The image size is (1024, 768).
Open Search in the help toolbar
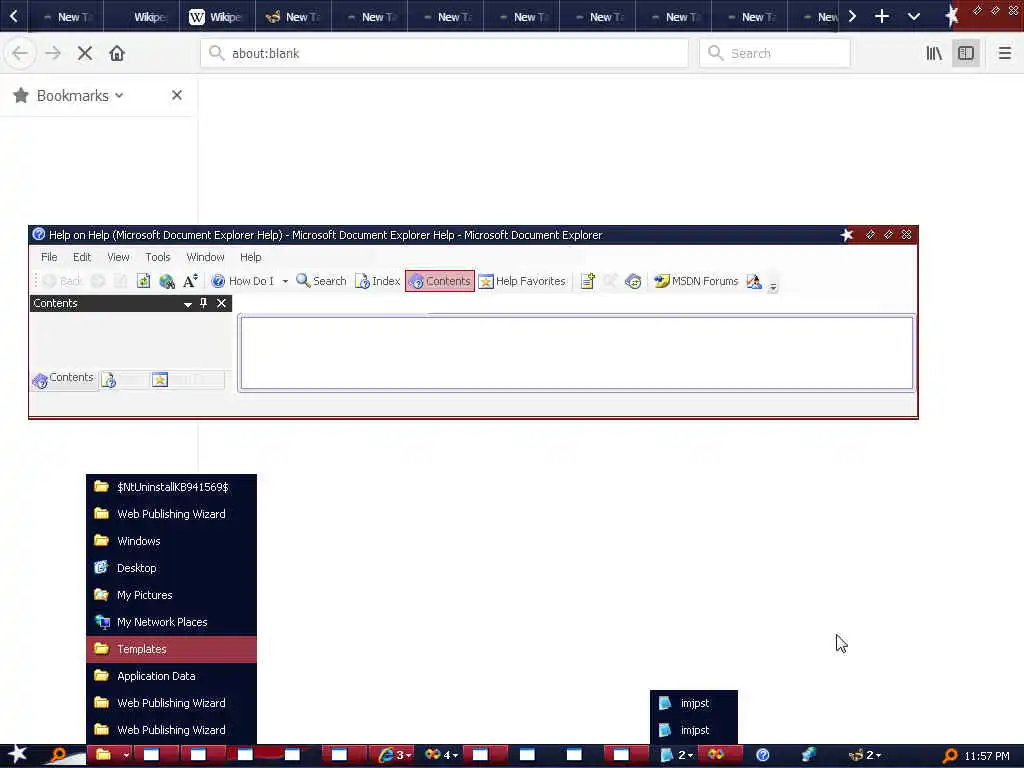point(321,281)
